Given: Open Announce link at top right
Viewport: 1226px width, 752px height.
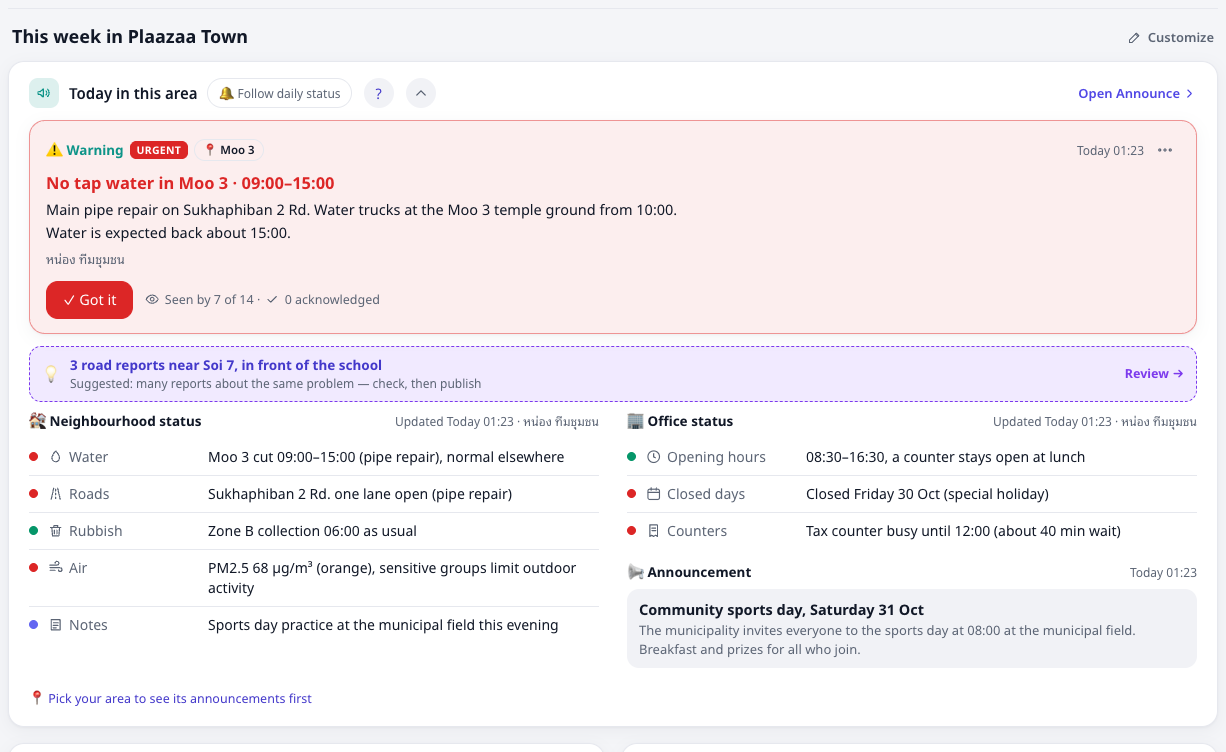Looking at the screenshot, I should click(1136, 93).
